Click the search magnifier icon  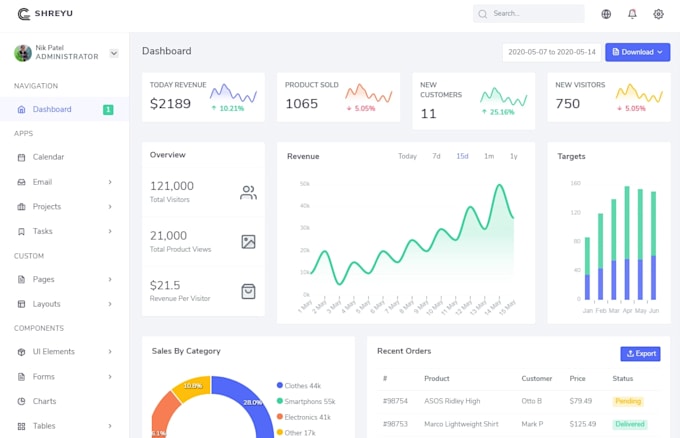[482, 14]
